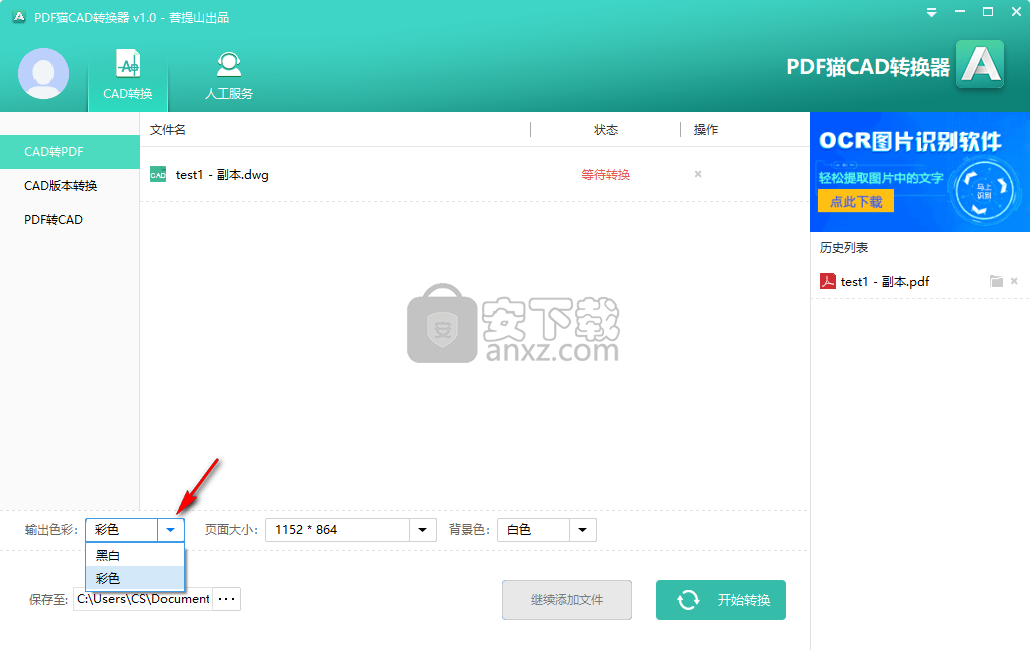Click 点此下载 button in ad
This screenshot has height=650, width=1030.
point(856,202)
